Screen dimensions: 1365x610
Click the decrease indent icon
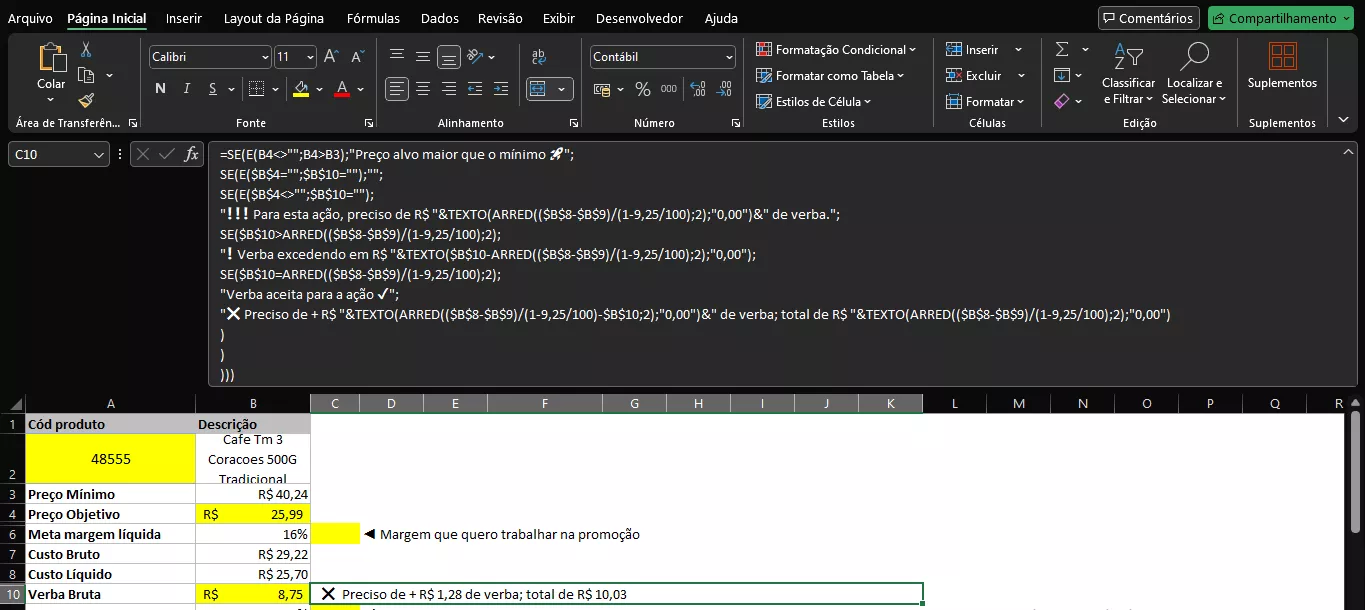click(475, 89)
